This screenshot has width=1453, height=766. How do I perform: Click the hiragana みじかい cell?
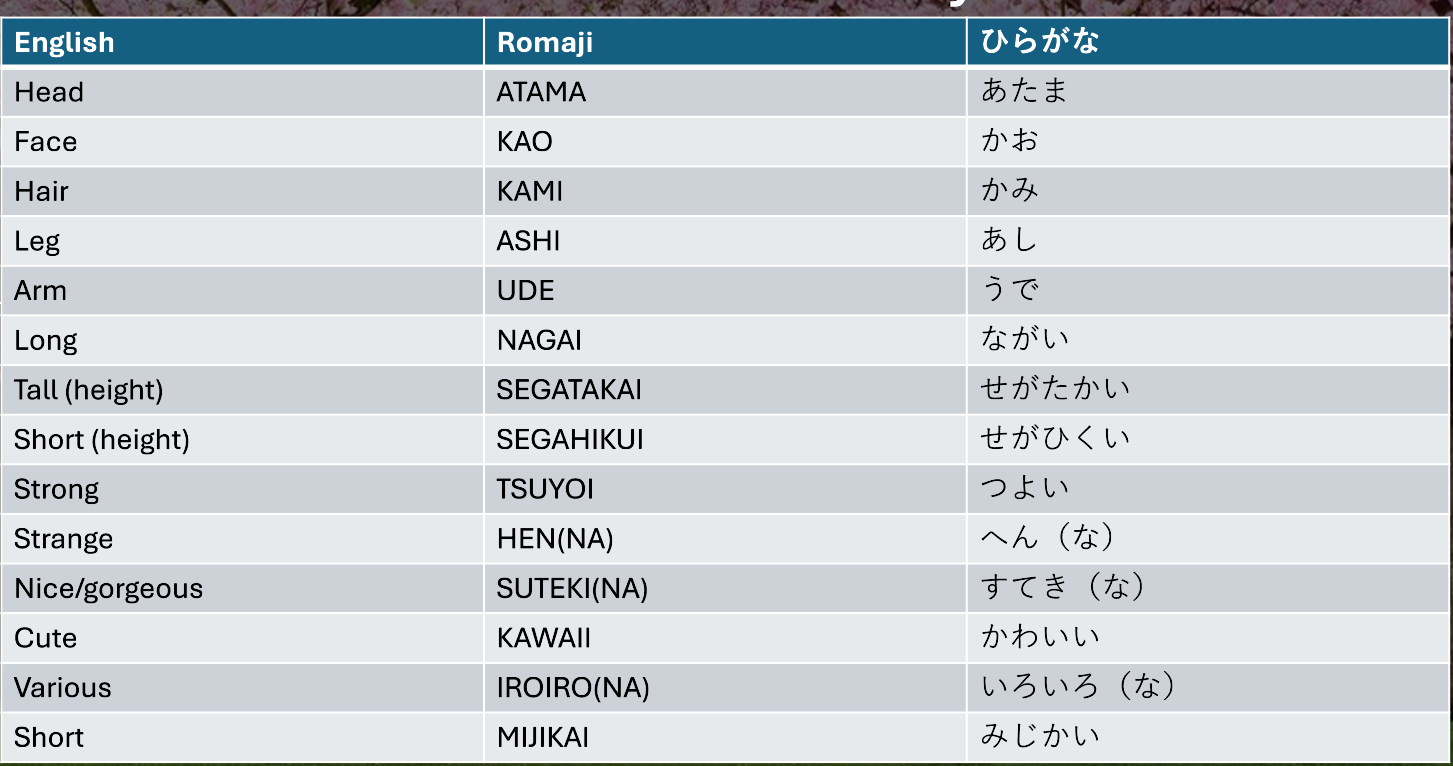coord(1040,737)
